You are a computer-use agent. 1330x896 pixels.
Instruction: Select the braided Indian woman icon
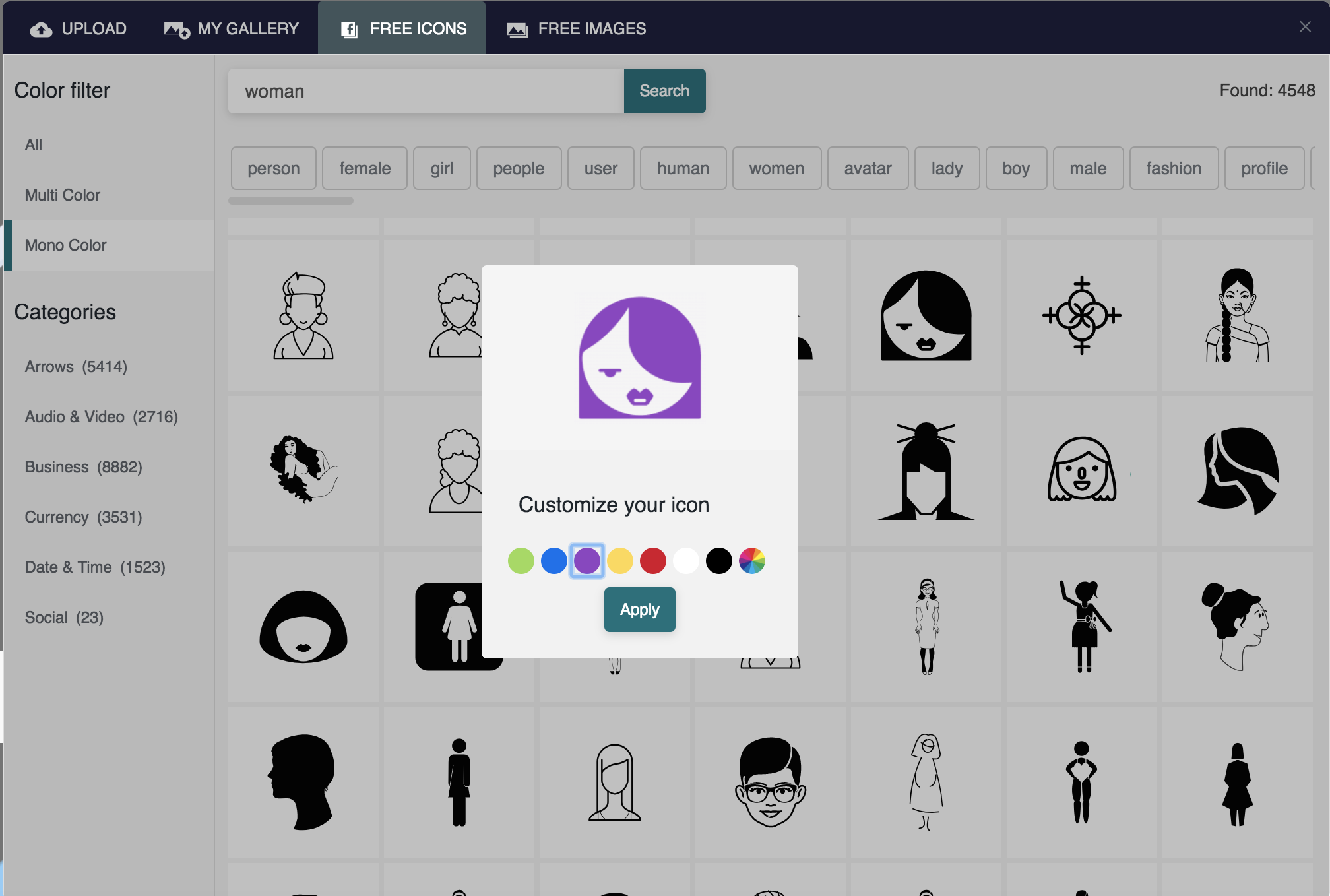click(x=1238, y=315)
